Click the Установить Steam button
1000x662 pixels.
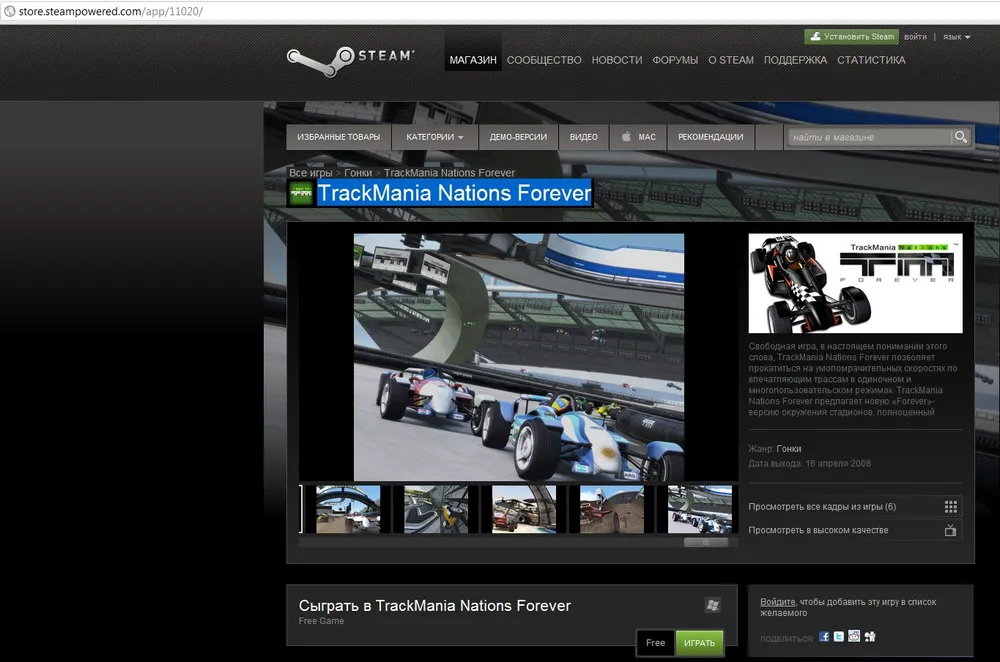[x=852, y=37]
